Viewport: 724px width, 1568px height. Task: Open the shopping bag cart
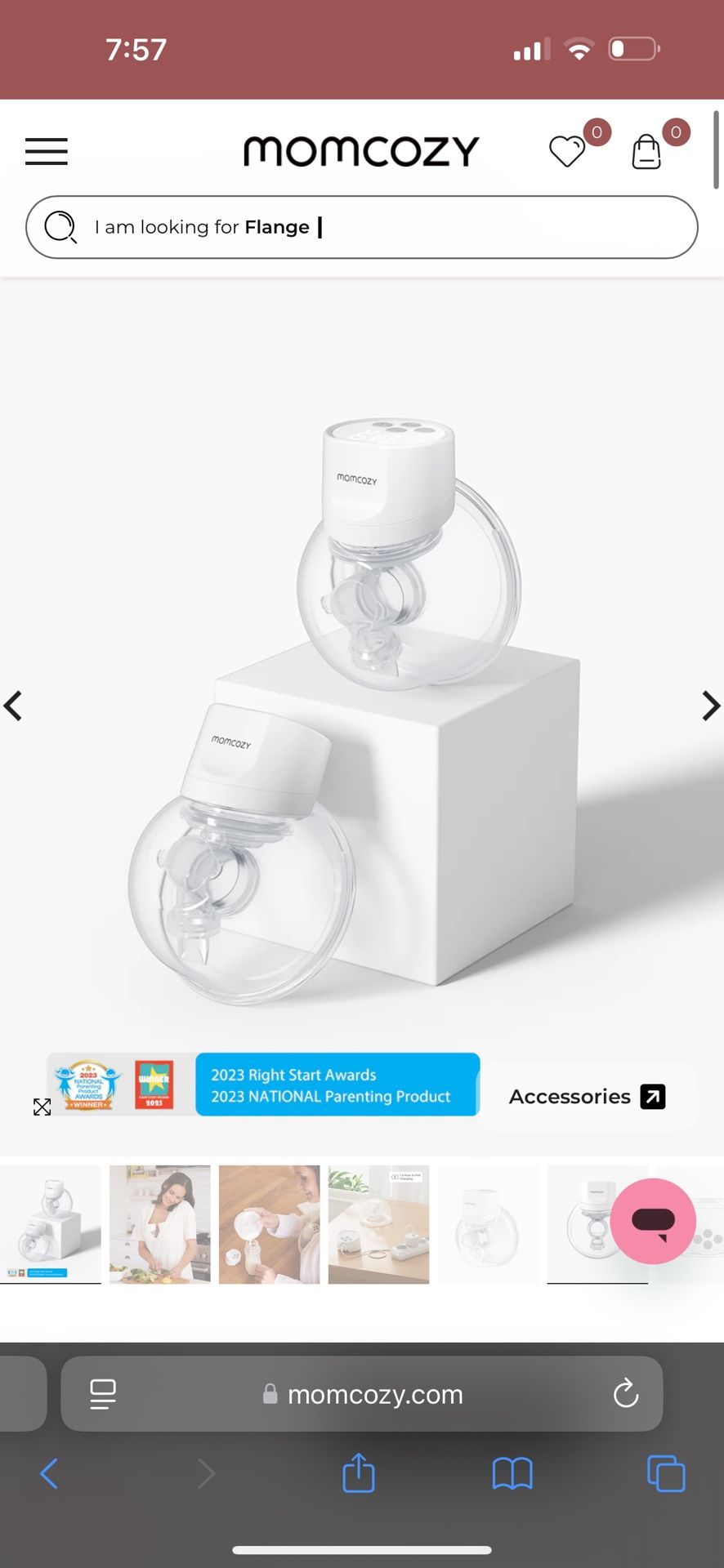coord(646,152)
